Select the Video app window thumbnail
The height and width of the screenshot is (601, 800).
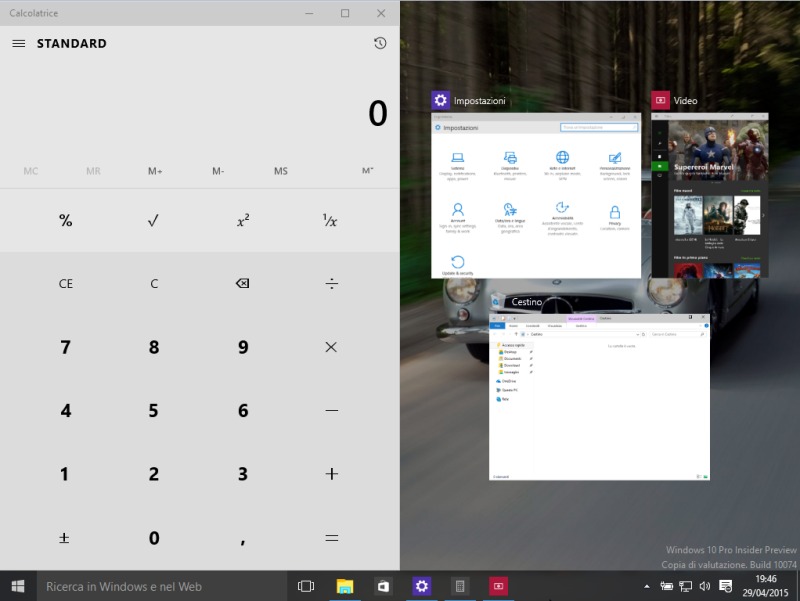click(710, 195)
